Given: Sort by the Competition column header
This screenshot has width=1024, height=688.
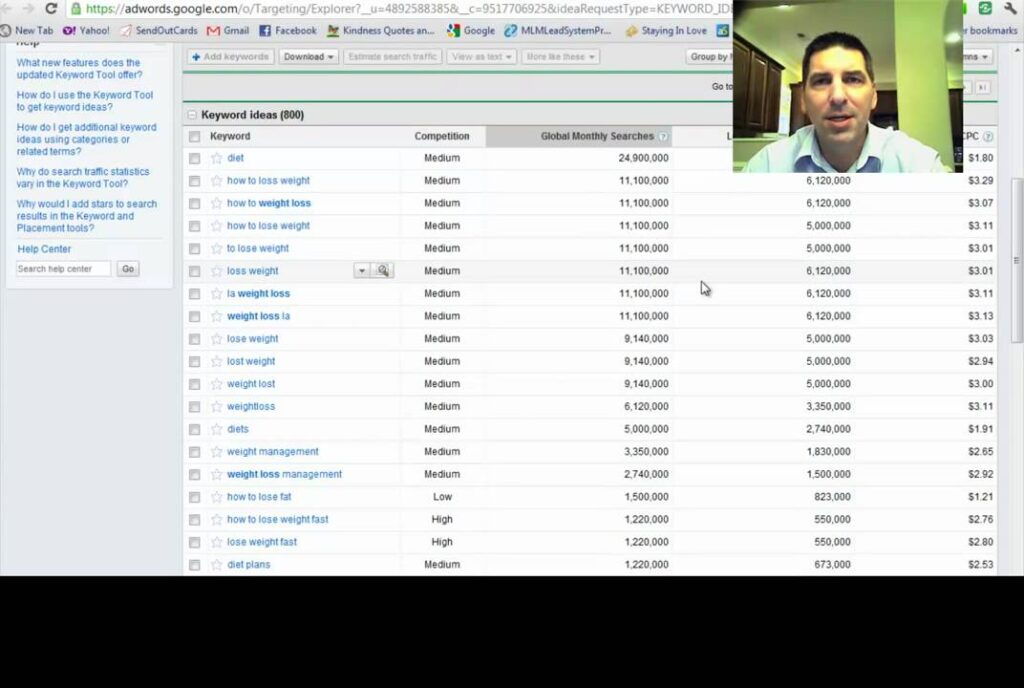Looking at the screenshot, I should coord(441,136).
